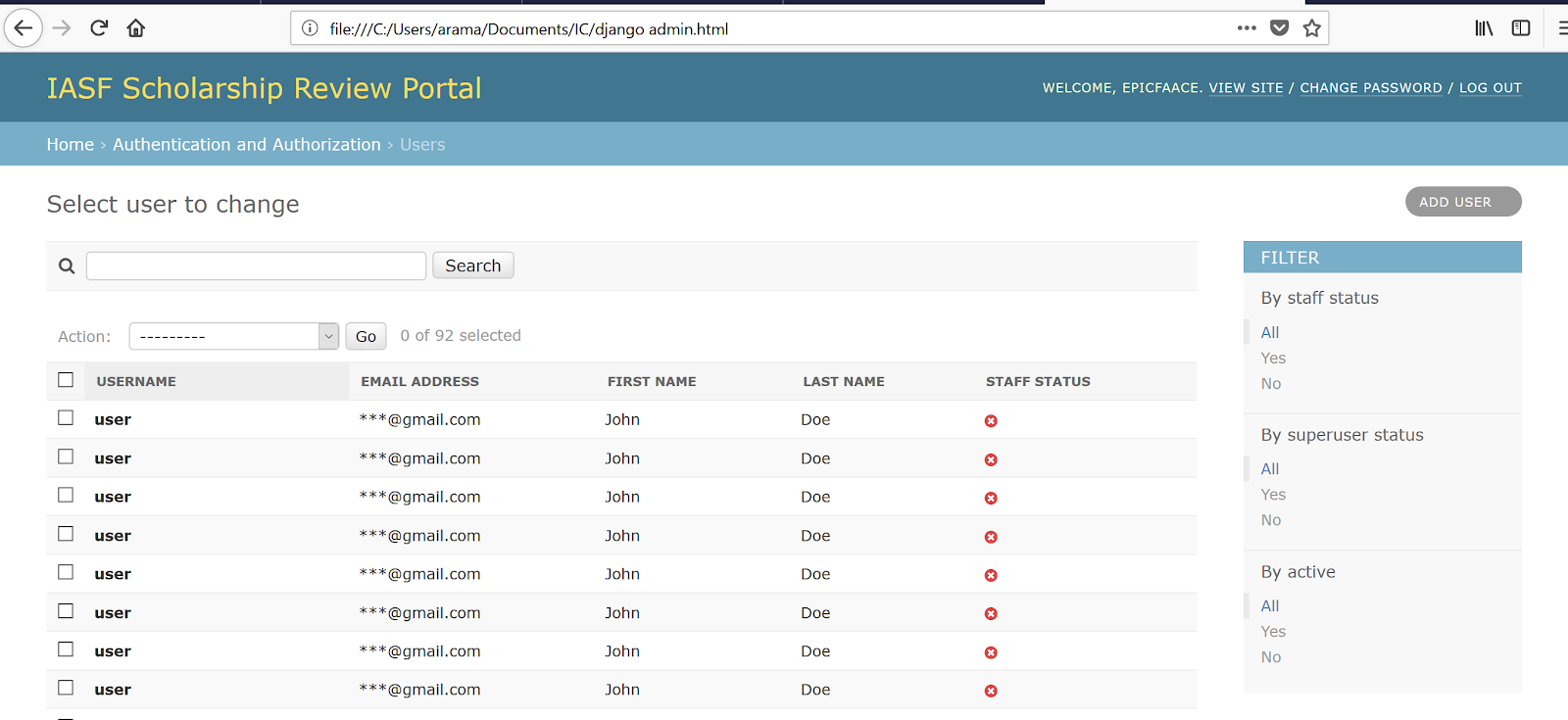Tick the select-all checkbox in header
1568x720 pixels.
pos(66,380)
